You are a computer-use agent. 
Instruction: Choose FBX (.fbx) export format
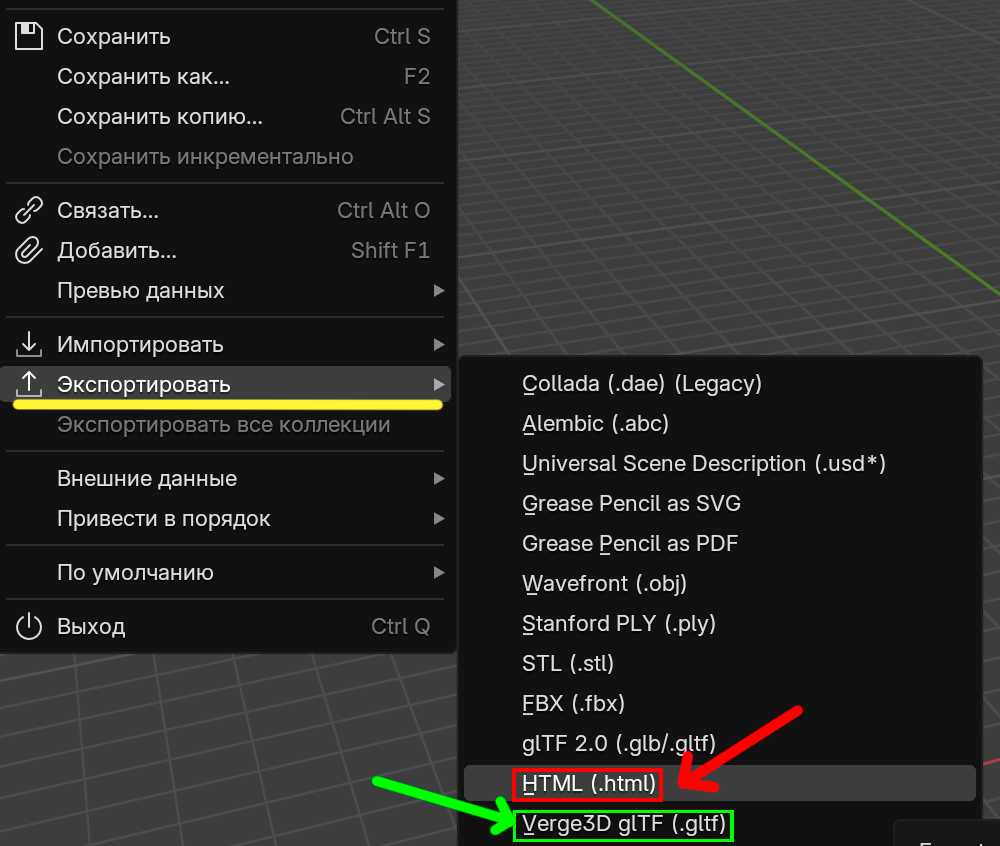(720, 704)
